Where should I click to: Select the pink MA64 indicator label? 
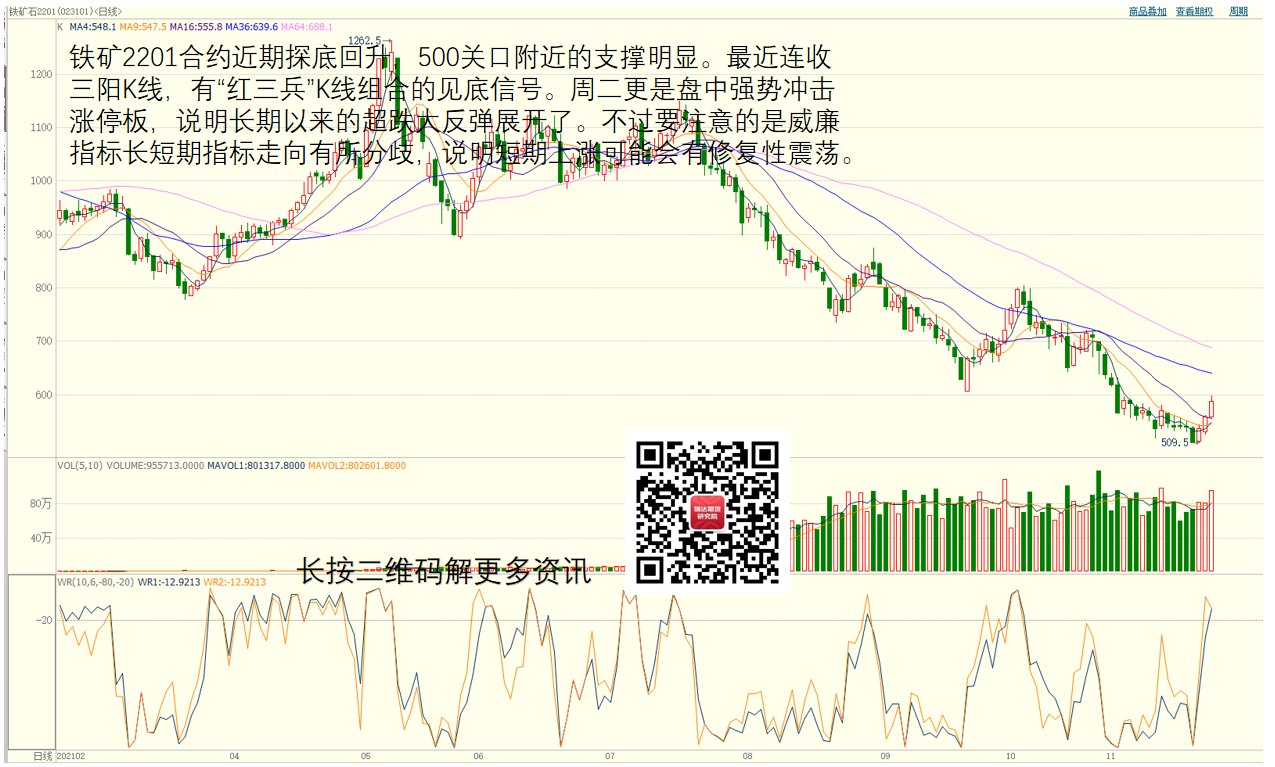306,27
